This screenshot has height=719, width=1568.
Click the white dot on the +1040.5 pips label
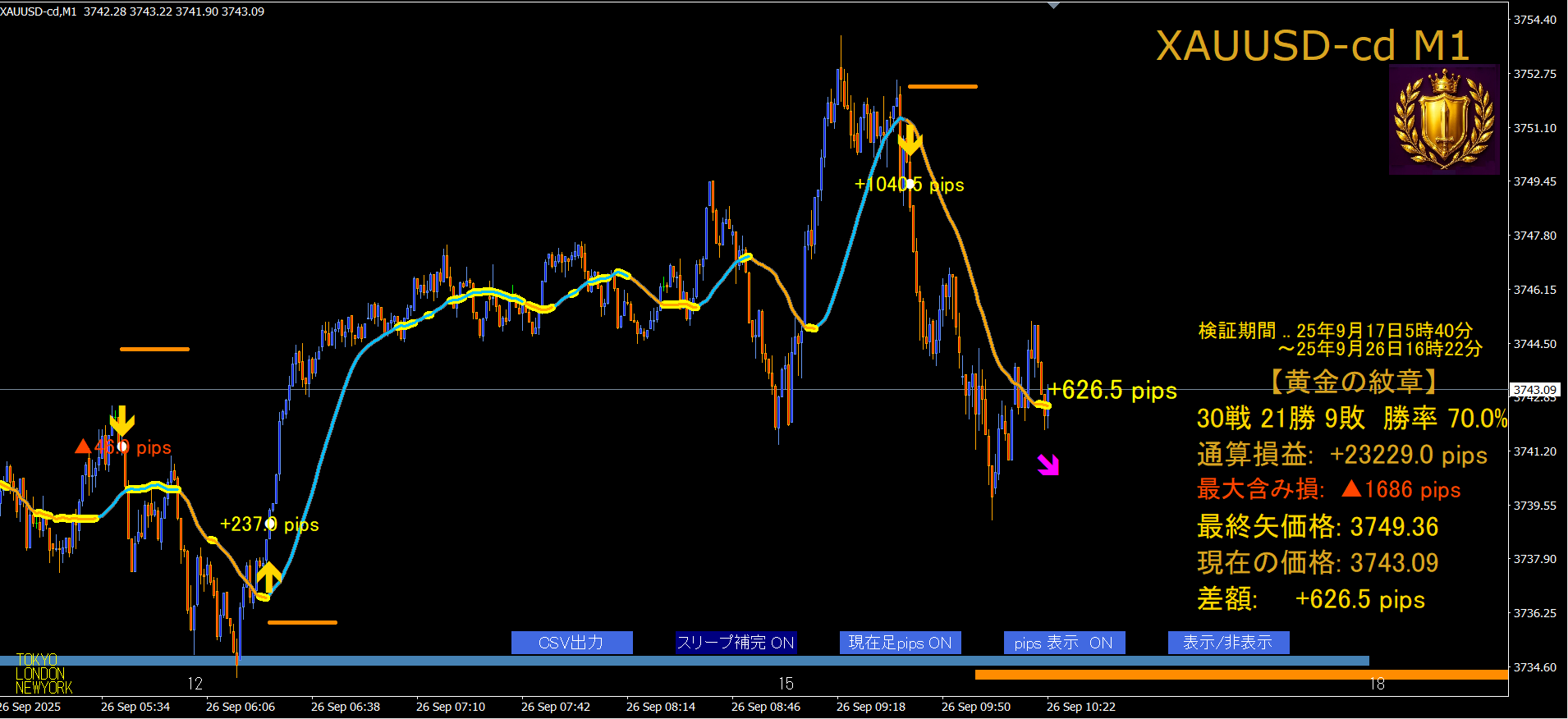click(x=910, y=184)
